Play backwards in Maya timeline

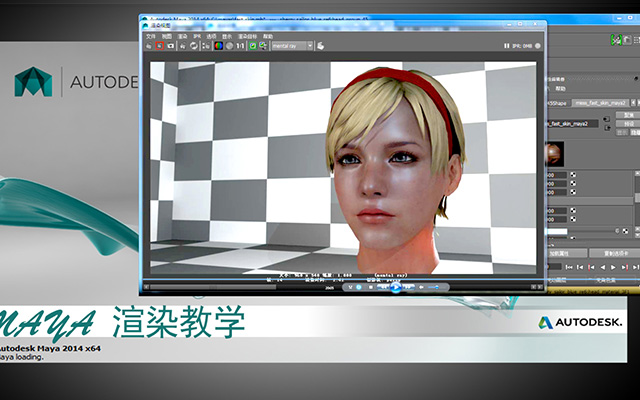(x=602, y=267)
